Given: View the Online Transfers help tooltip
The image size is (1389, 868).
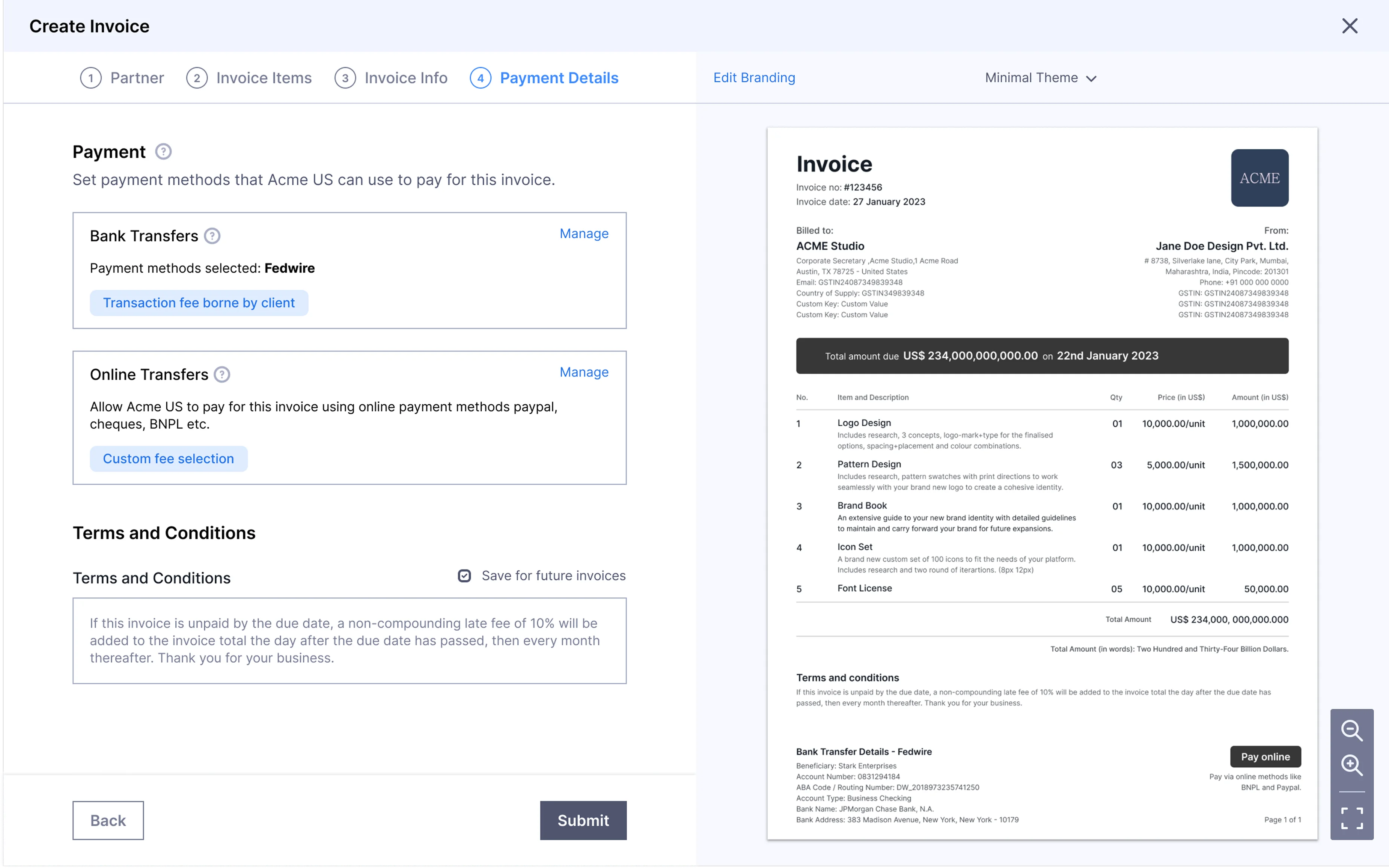Looking at the screenshot, I should click(221, 374).
